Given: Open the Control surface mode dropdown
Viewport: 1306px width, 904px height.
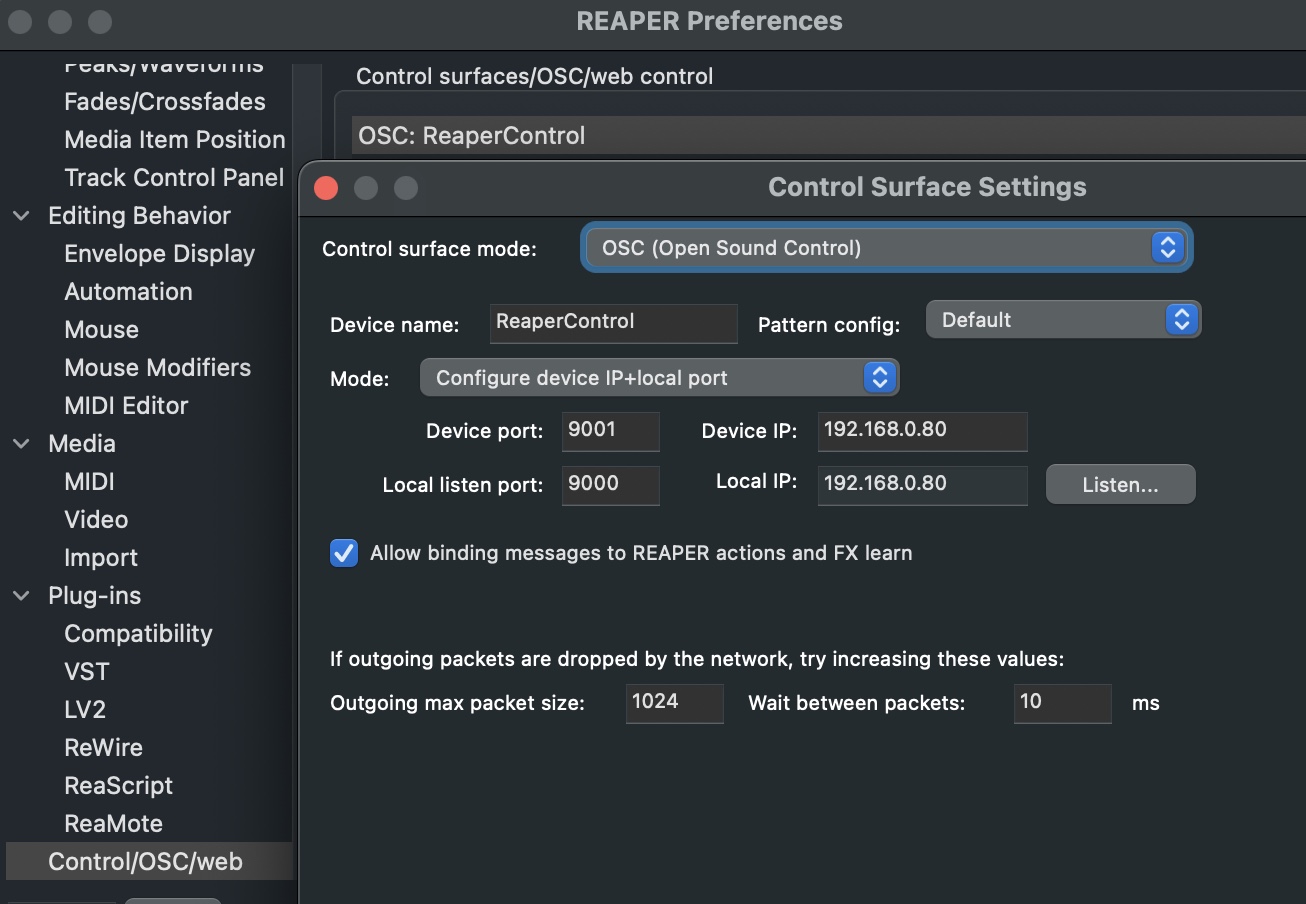Looking at the screenshot, I should pyautogui.click(x=886, y=248).
